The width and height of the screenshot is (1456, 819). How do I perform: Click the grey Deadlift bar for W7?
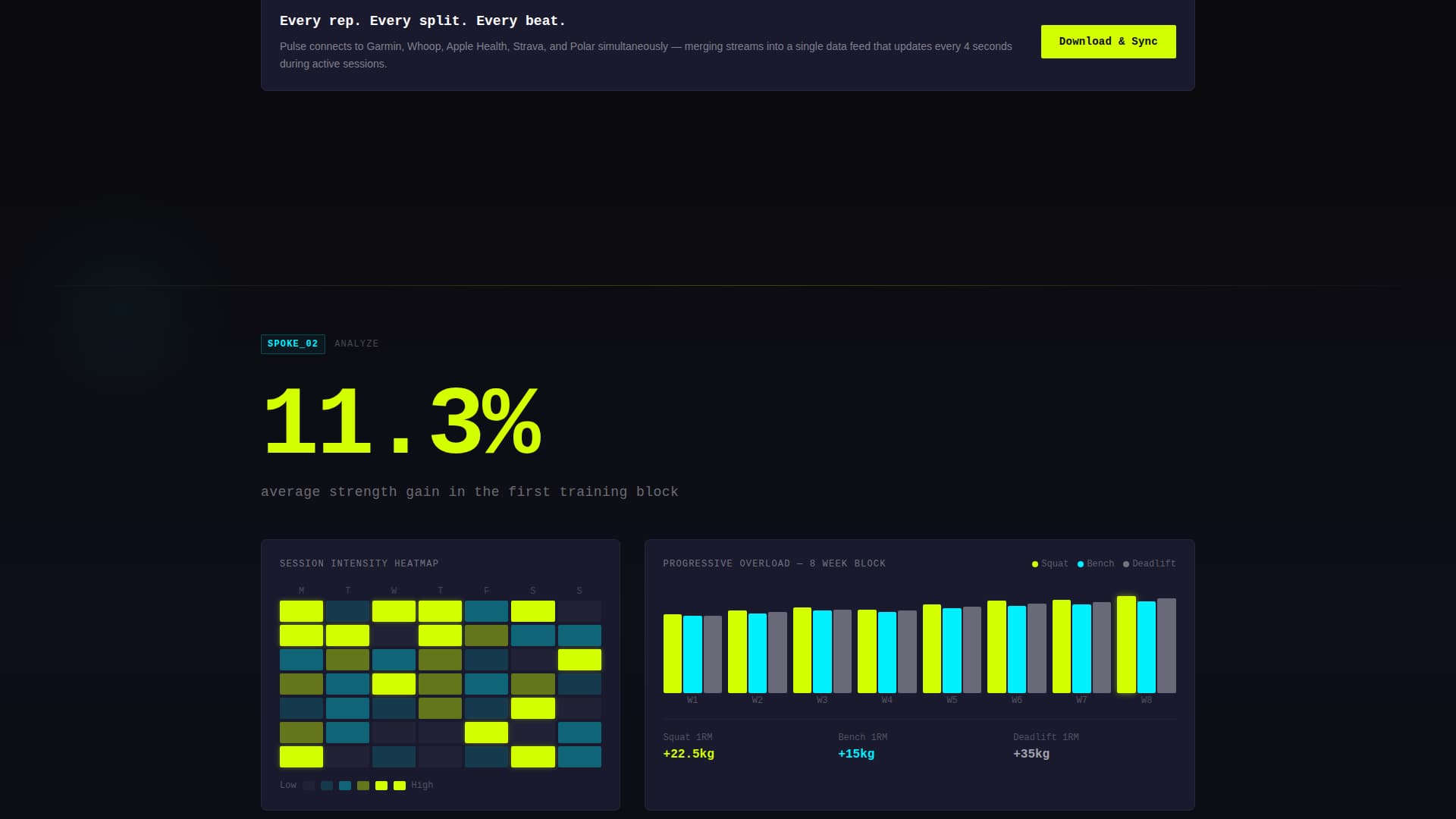click(1102, 648)
